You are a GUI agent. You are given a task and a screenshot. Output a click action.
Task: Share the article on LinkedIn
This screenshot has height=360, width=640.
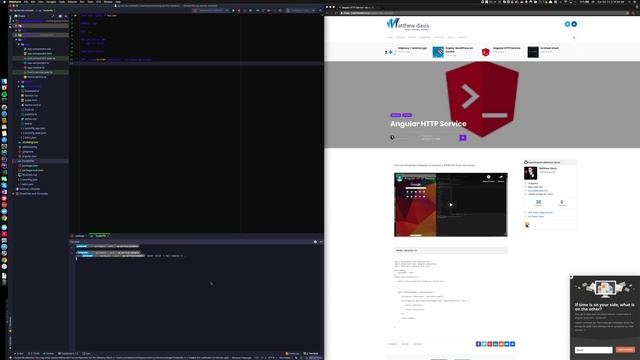click(x=496, y=344)
